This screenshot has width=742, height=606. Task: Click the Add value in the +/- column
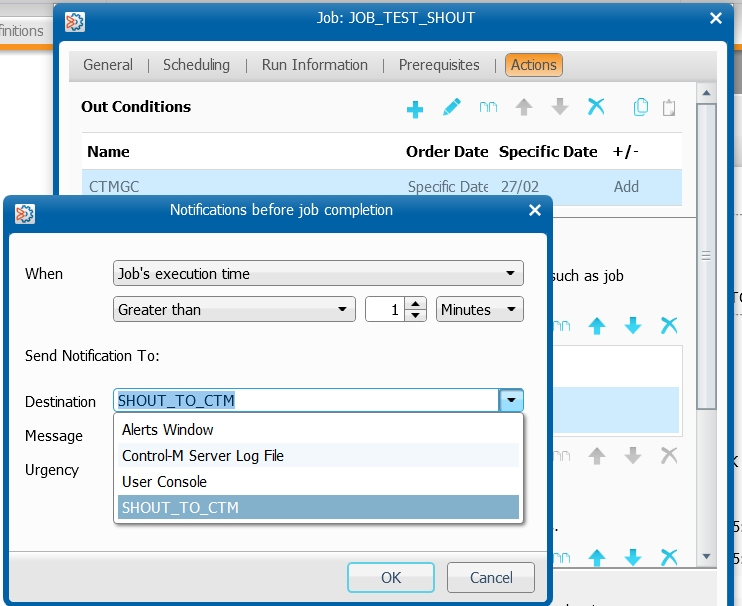point(626,186)
